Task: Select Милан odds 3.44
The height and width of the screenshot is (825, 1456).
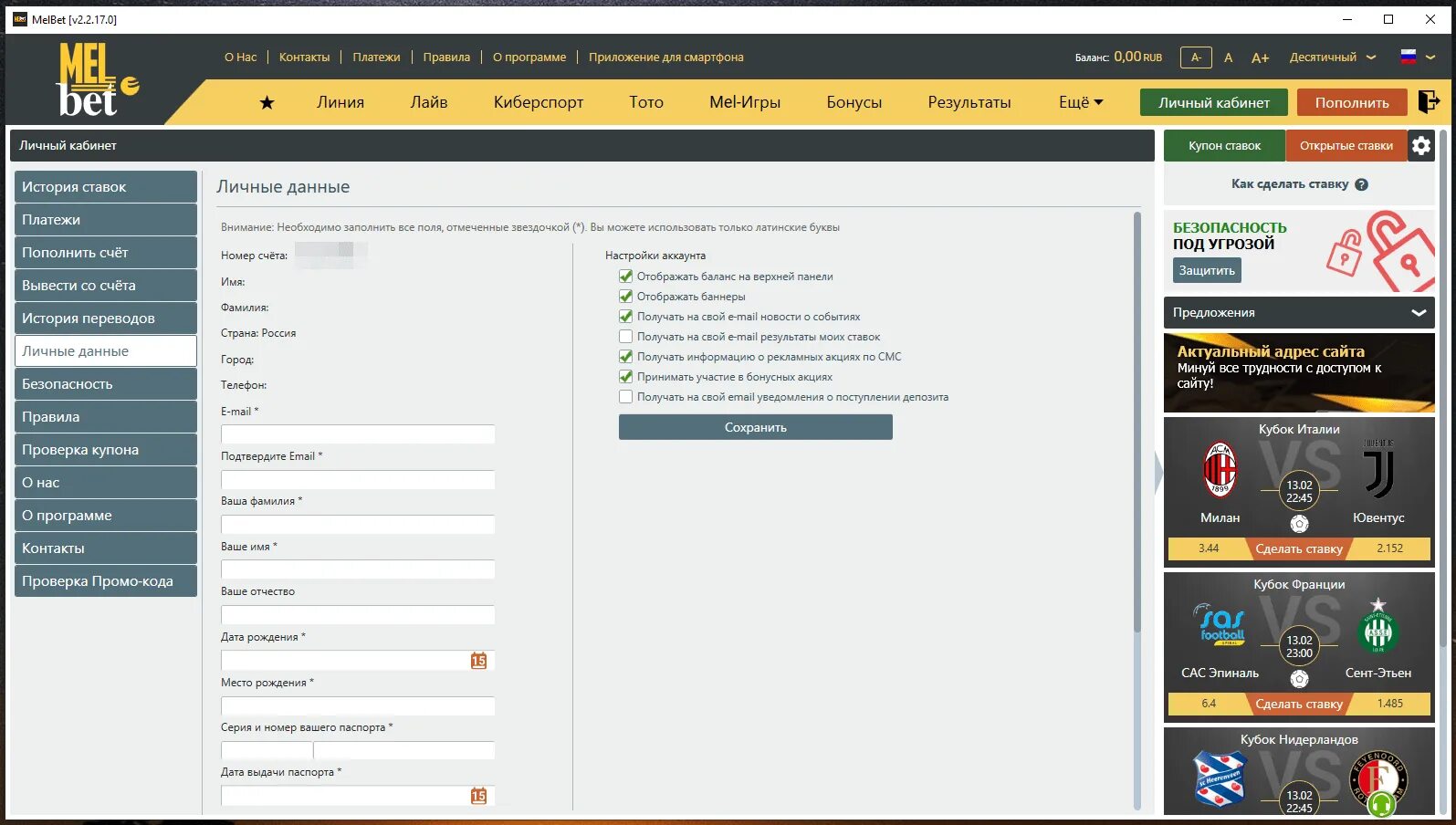Action: (x=1209, y=548)
